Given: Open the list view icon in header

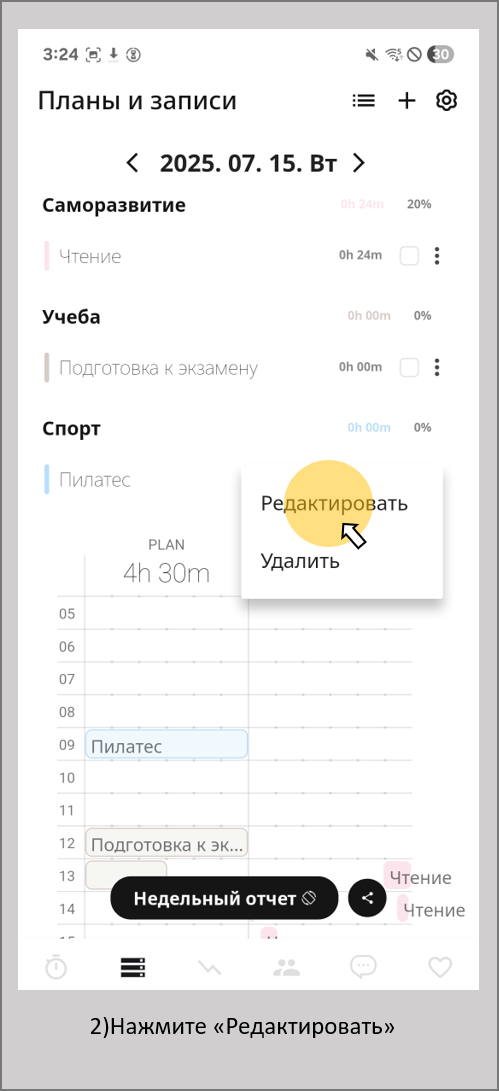Looking at the screenshot, I should pos(363,101).
